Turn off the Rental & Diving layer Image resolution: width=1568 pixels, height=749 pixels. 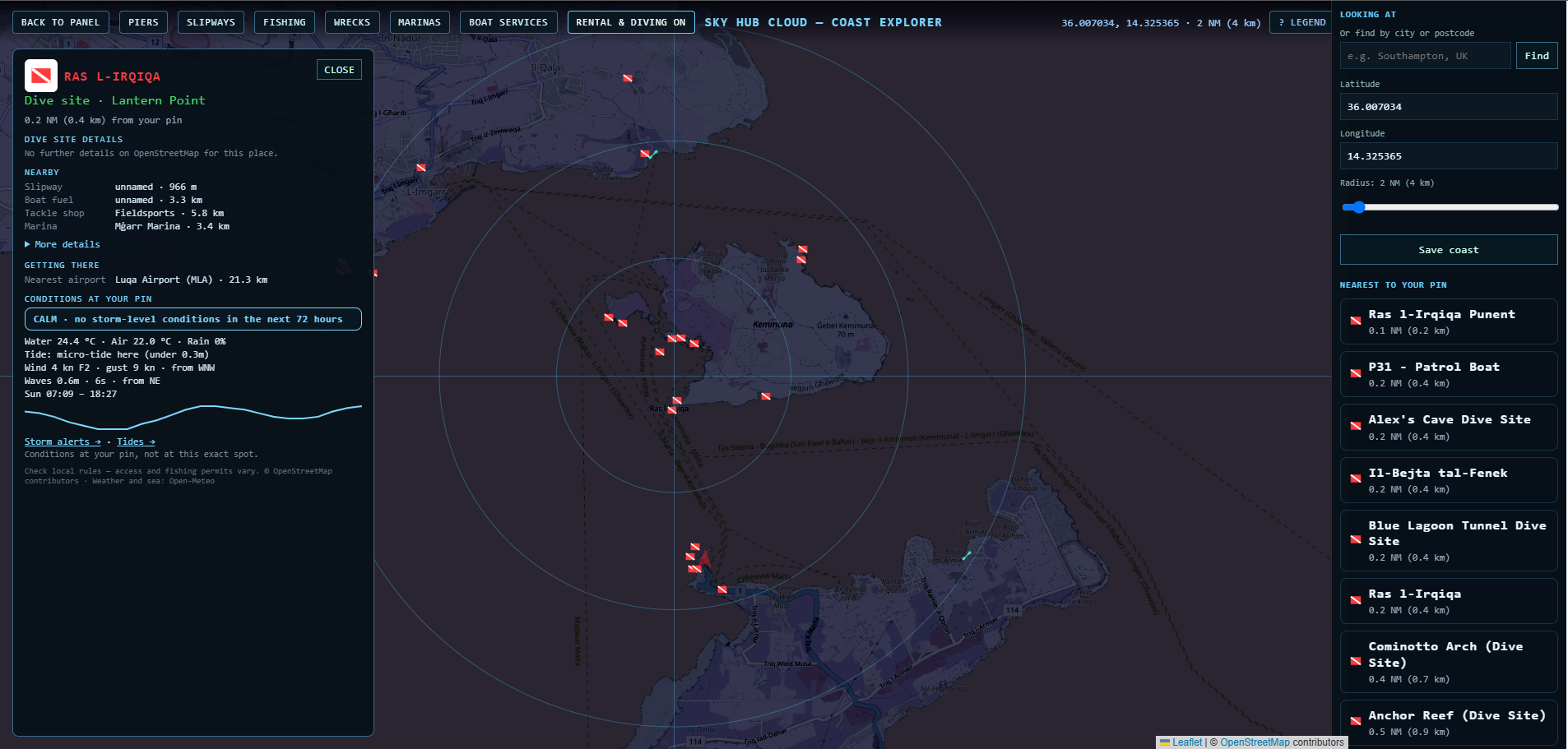631,22
